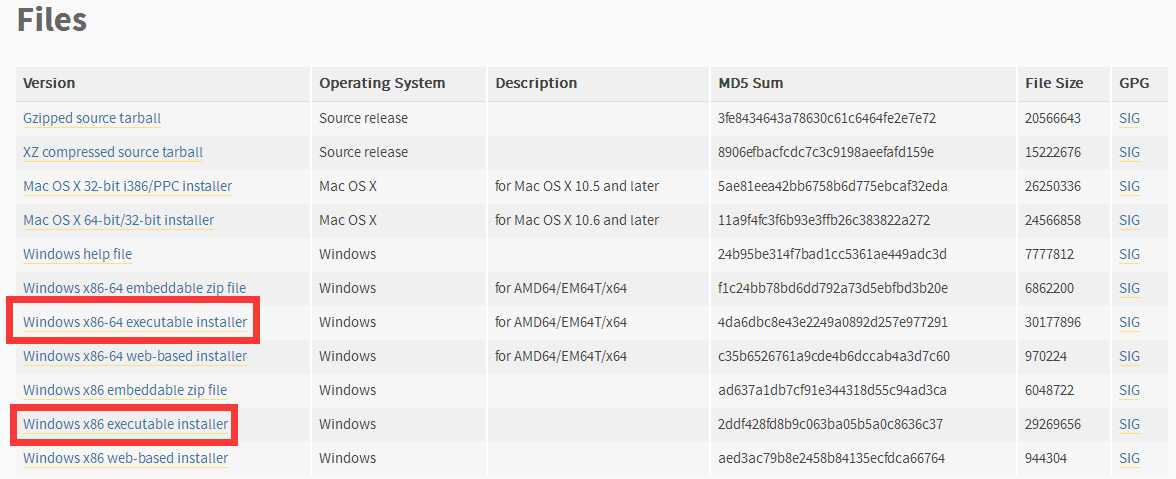Click Windows x86-64 executable installer link

click(135, 322)
